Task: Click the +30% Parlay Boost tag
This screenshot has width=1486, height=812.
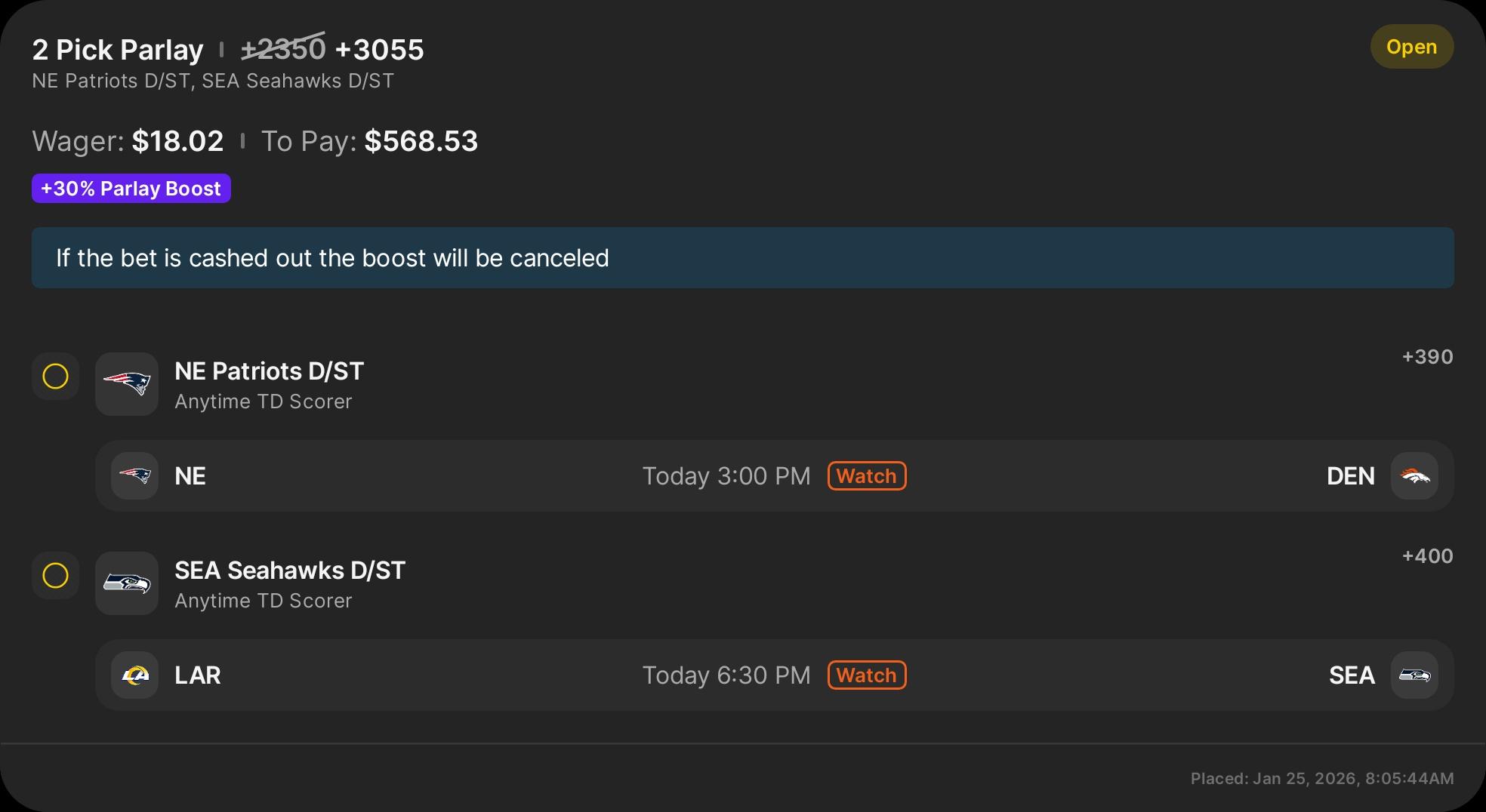Action: (x=131, y=188)
